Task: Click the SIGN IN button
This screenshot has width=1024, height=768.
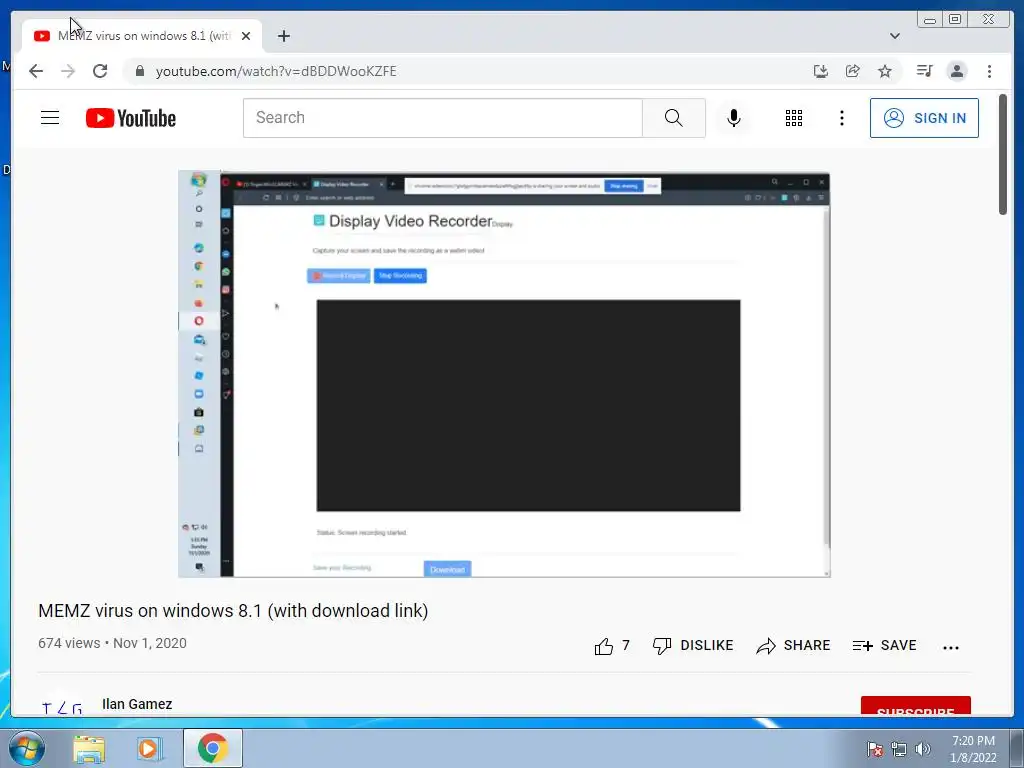Action: pyautogui.click(x=923, y=118)
